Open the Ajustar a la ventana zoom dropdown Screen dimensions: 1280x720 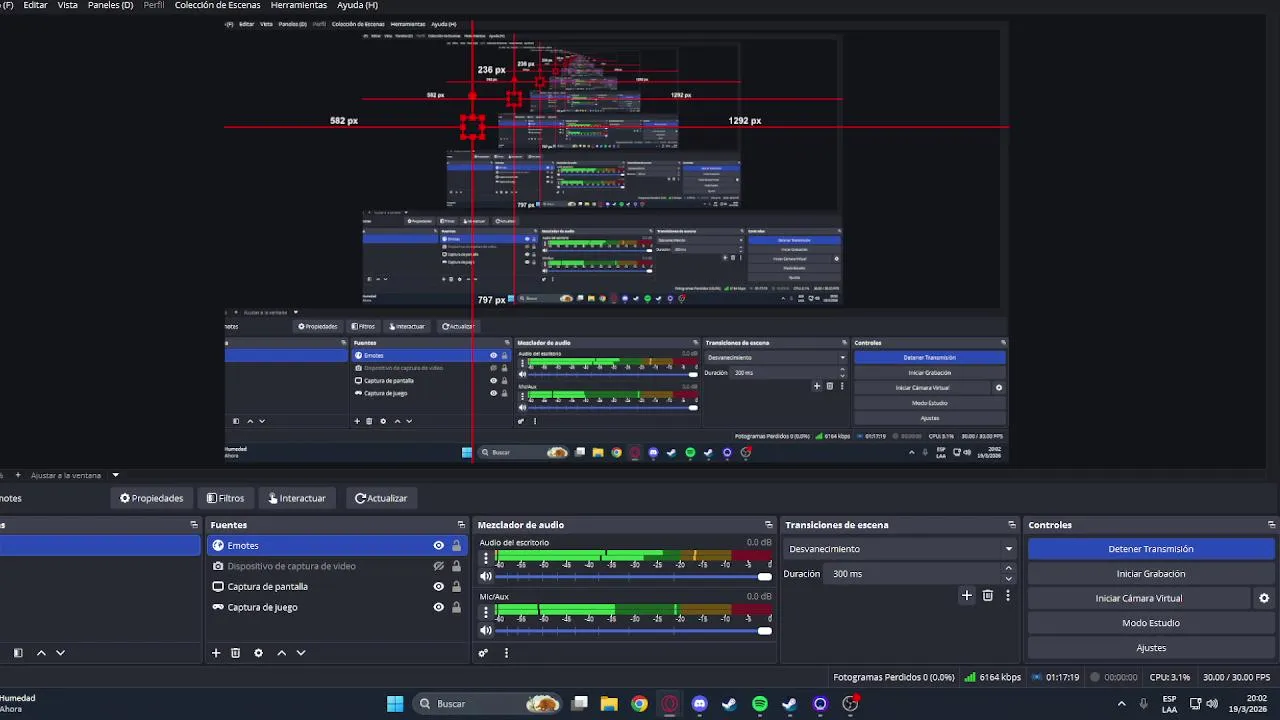(x=115, y=475)
